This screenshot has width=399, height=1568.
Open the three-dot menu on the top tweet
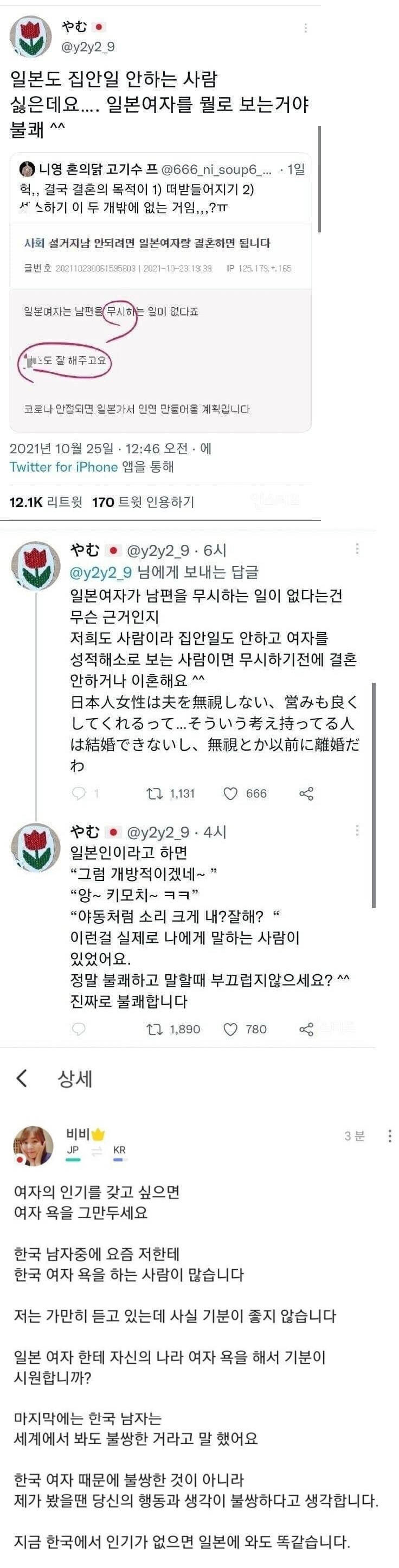click(305, 28)
